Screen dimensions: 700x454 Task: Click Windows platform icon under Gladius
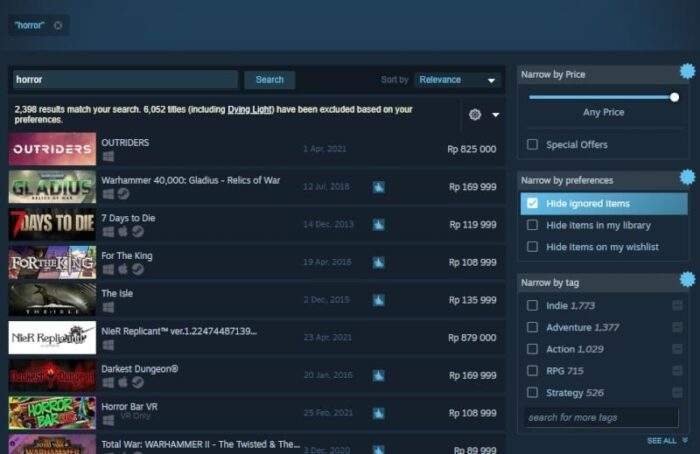[x=108, y=194]
